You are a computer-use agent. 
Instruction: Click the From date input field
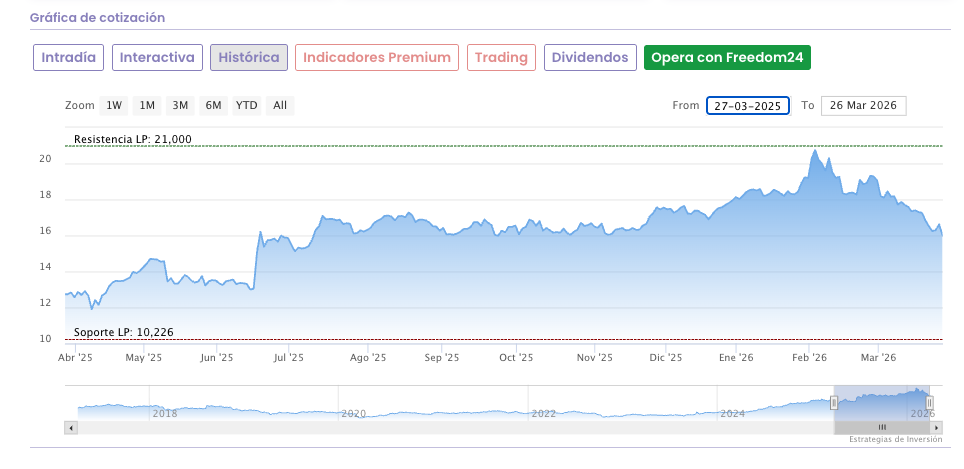(x=748, y=106)
